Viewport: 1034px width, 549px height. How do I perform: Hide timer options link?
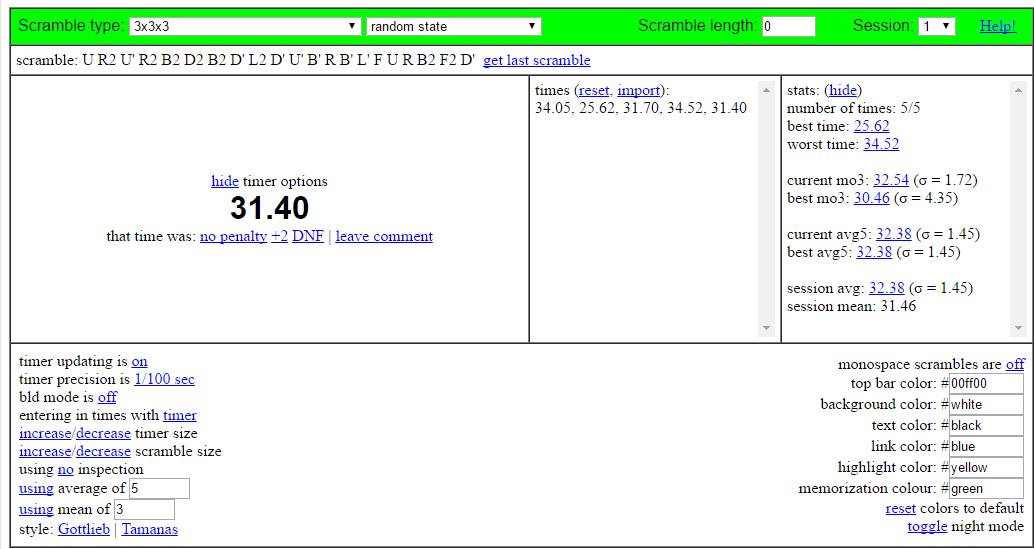pos(225,181)
